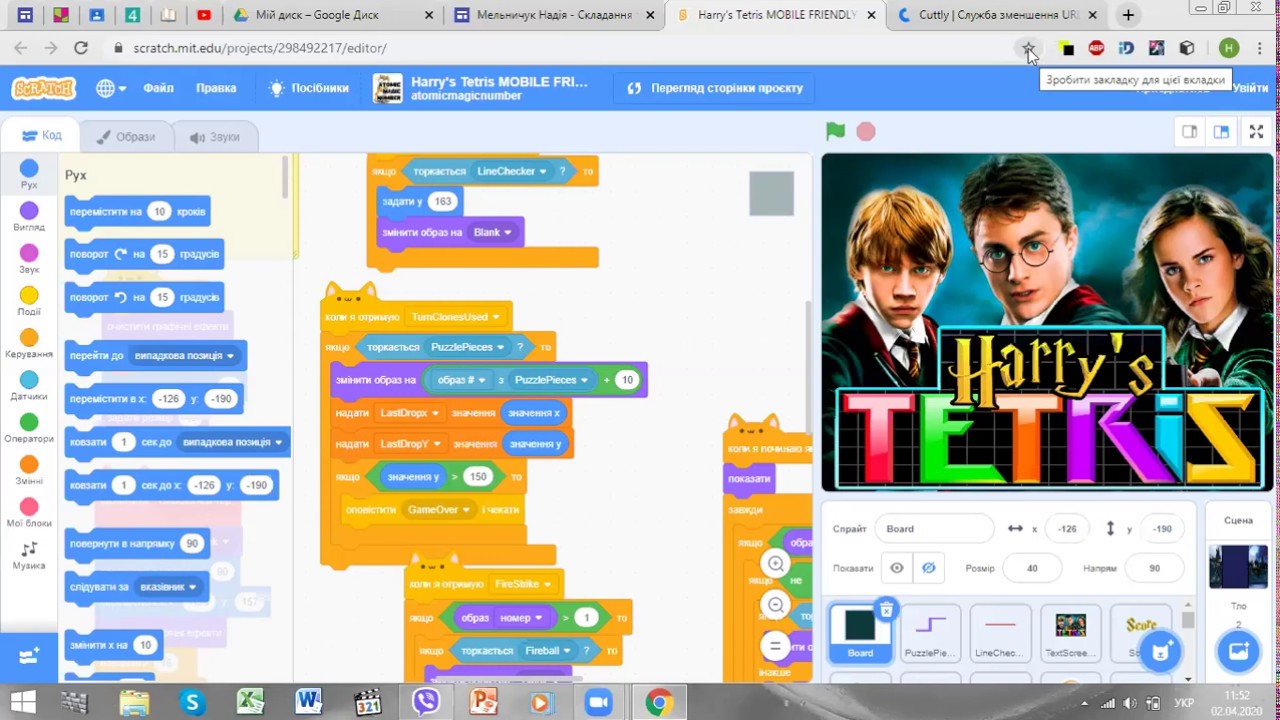
Task: Click the green flag to start
Action: click(x=835, y=131)
